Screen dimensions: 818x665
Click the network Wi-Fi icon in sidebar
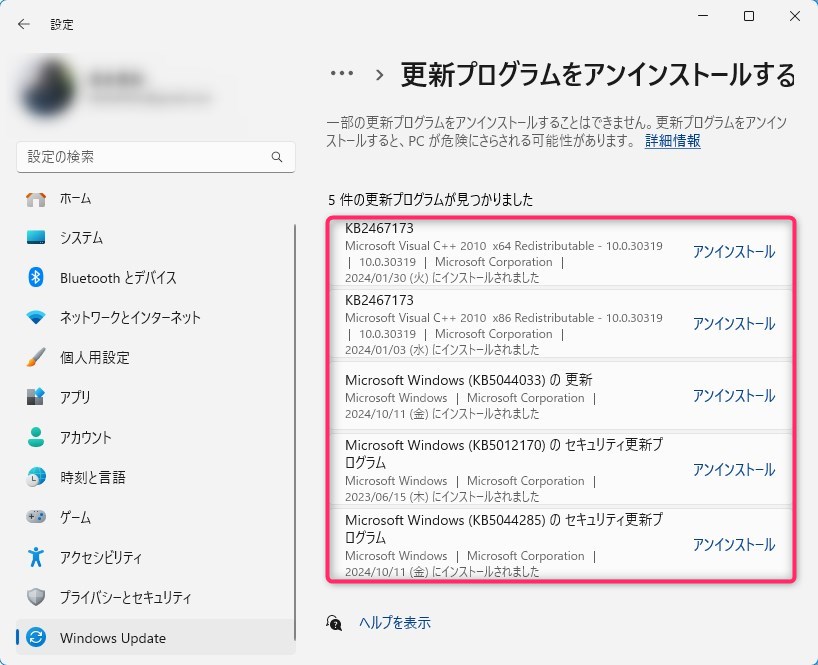(36, 318)
